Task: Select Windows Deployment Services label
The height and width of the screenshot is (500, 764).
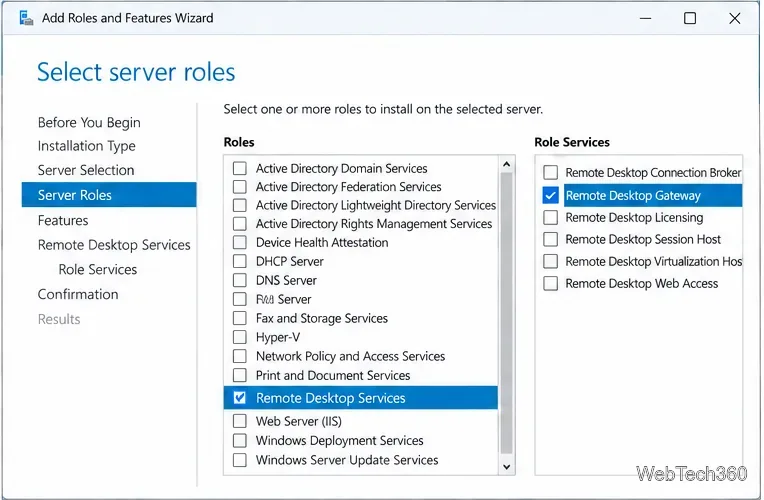Action: (340, 441)
